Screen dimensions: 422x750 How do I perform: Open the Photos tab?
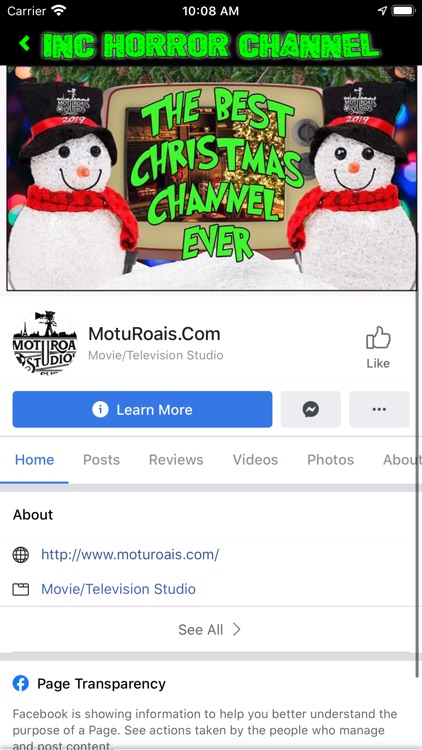331,460
